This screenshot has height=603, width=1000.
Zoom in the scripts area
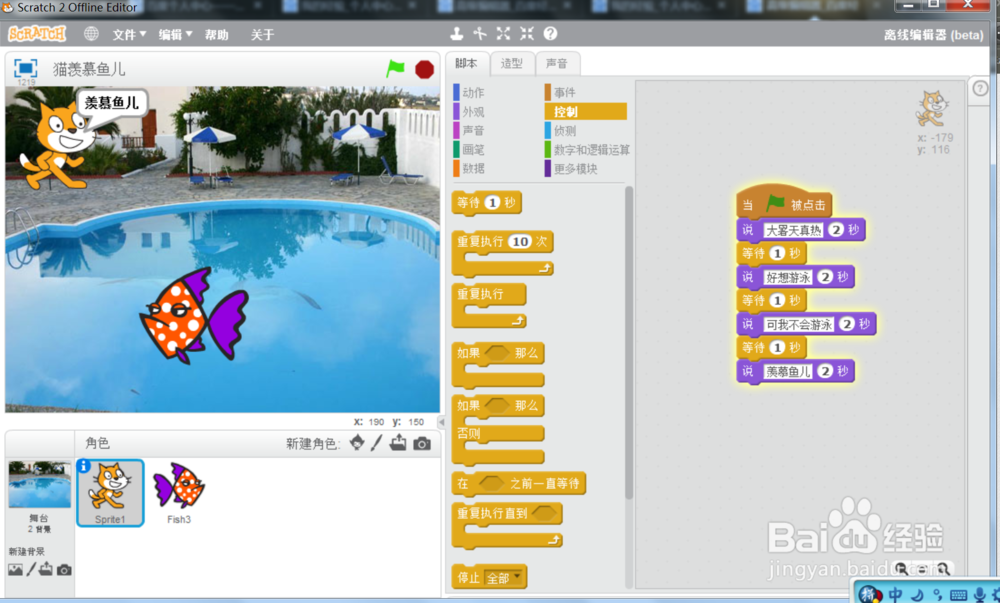click(x=943, y=568)
